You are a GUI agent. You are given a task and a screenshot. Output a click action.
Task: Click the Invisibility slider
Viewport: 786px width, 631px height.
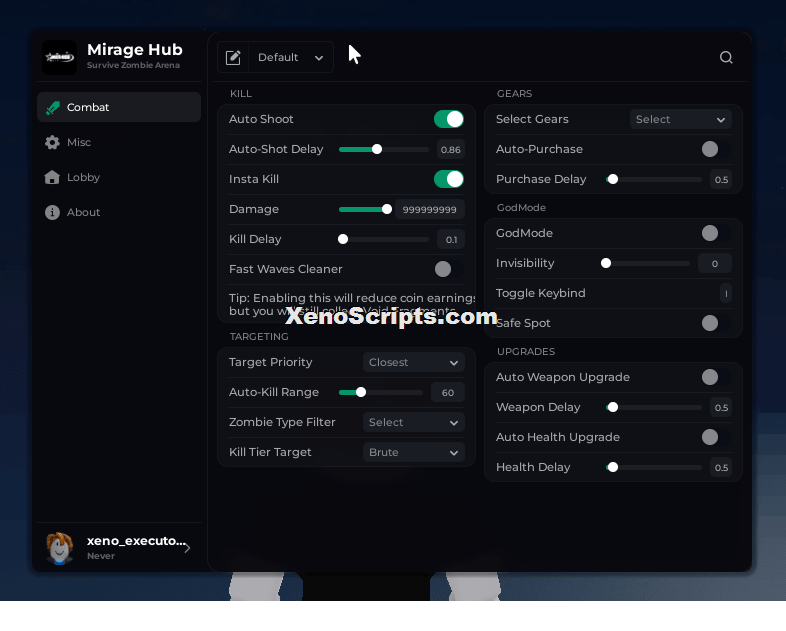tap(645, 263)
